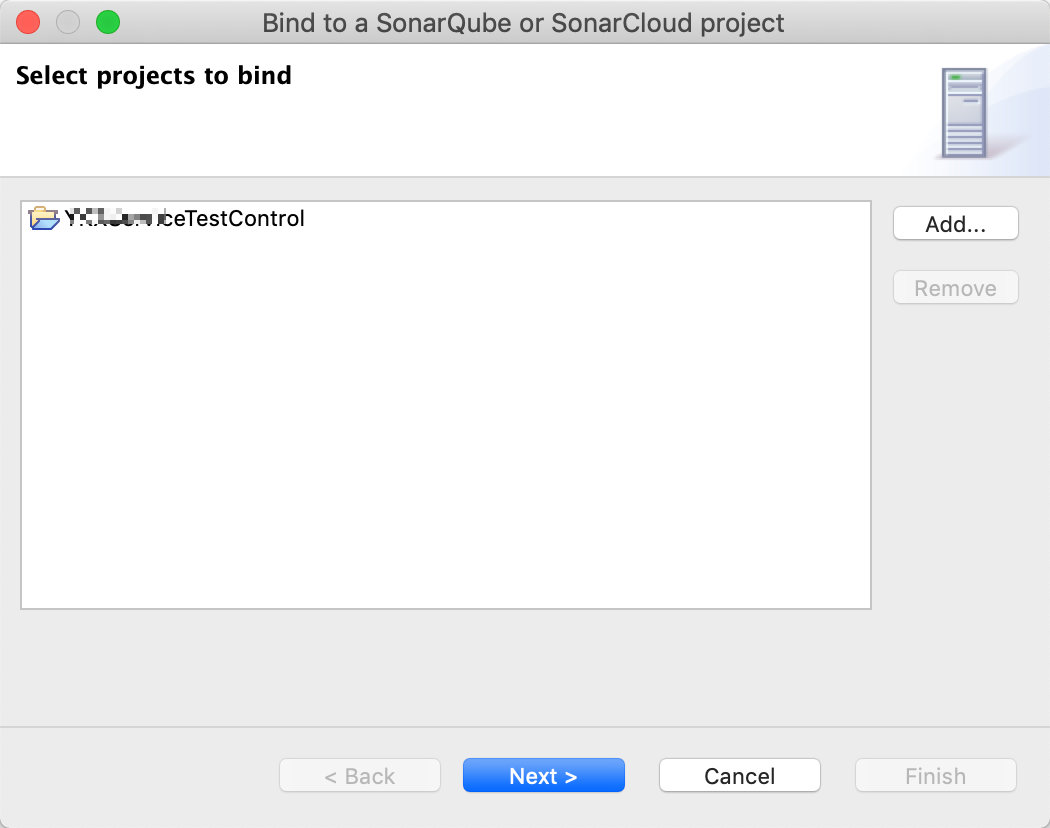The width and height of the screenshot is (1050, 828).
Task: Click the disabled "Finish" button
Action: 935,776
